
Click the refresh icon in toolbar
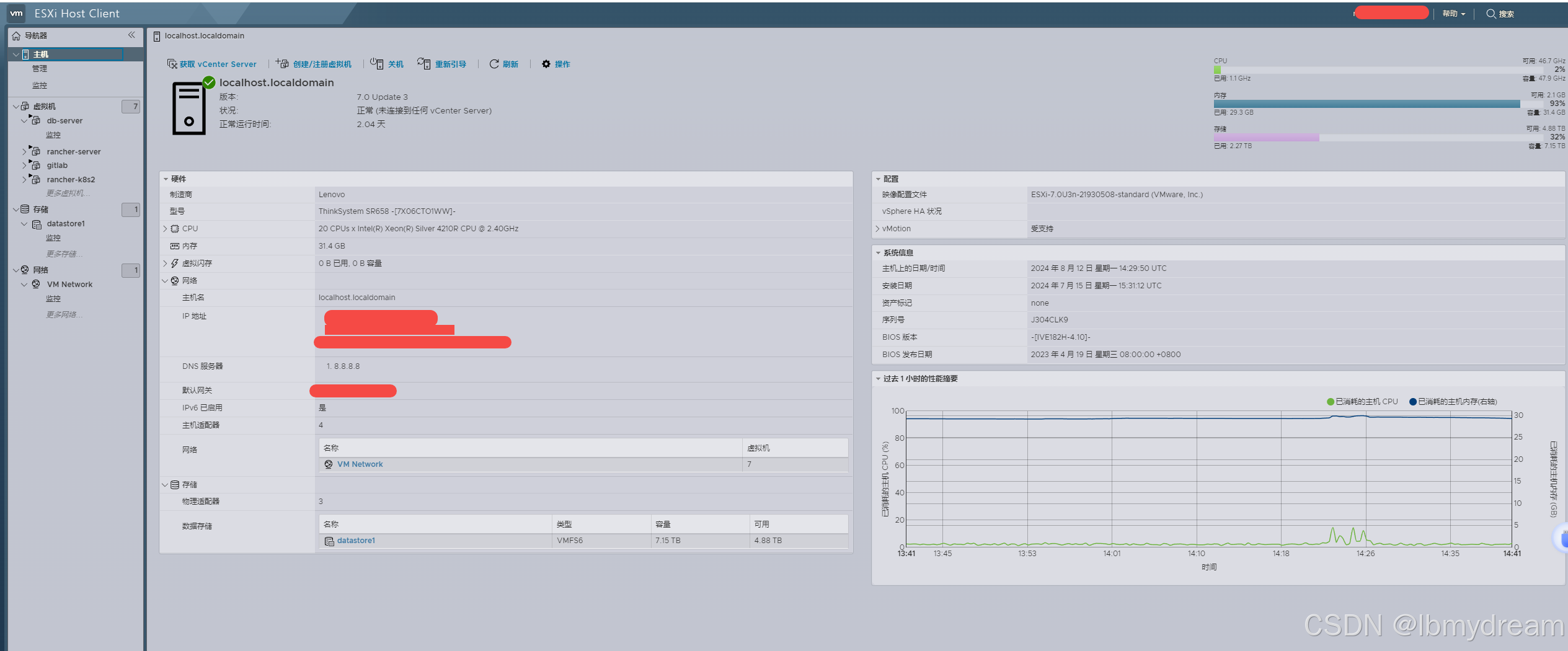coord(494,64)
